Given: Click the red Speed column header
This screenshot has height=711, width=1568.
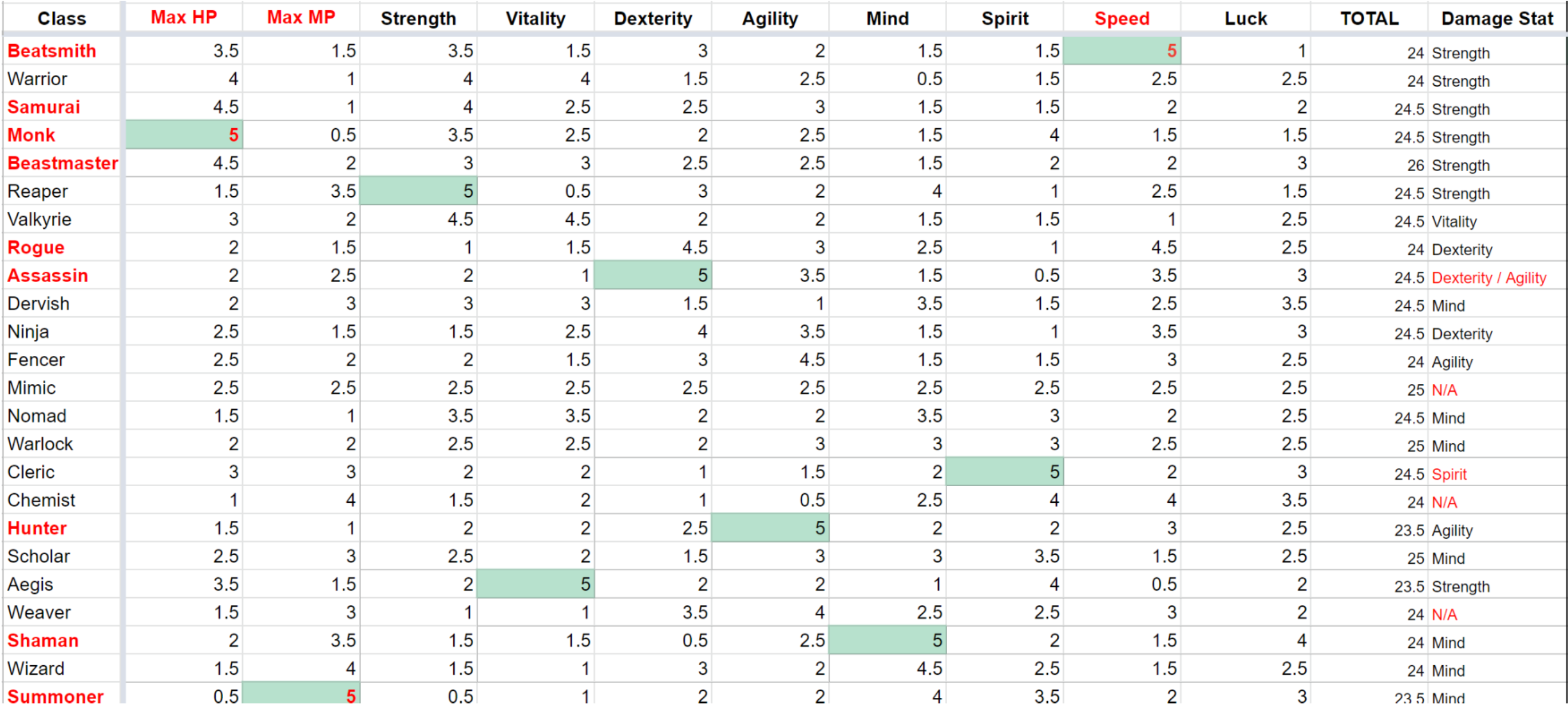Looking at the screenshot, I should coord(1121,19).
